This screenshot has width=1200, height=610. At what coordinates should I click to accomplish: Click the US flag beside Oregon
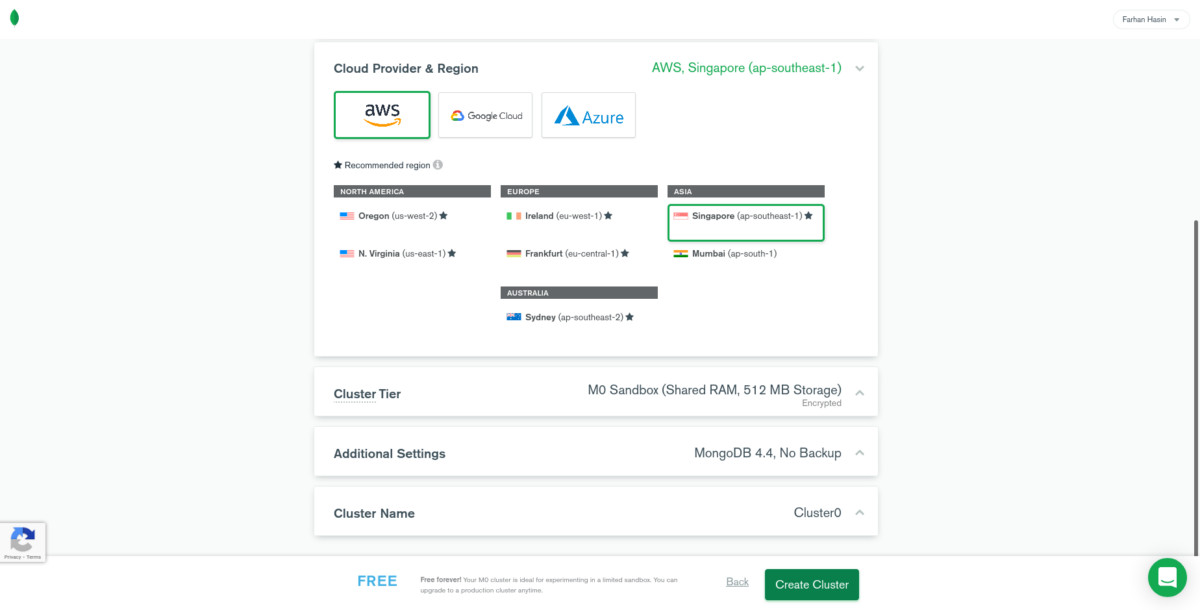[x=347, y=215]
